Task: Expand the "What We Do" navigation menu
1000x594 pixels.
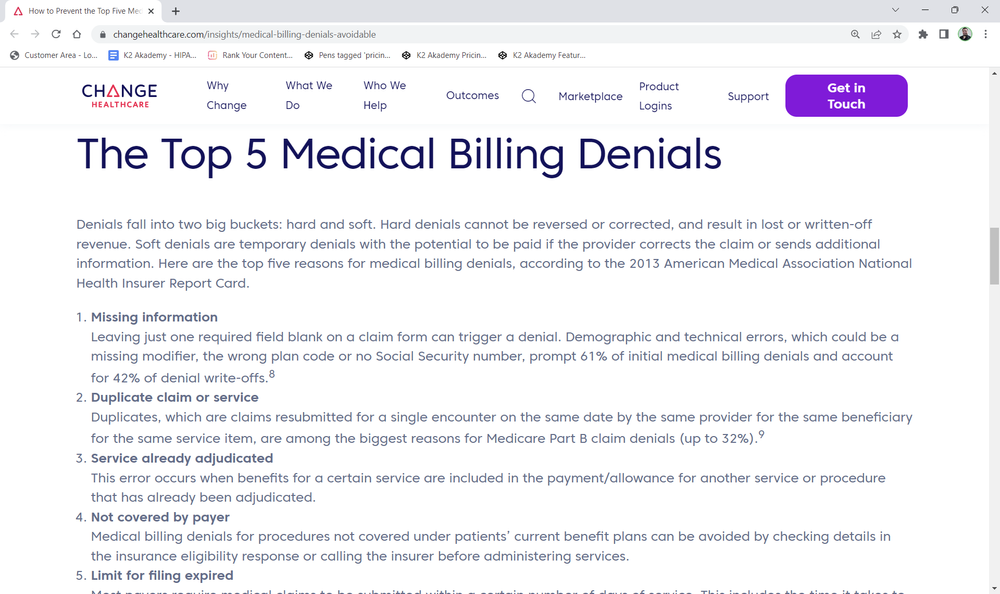Action: tap(309, 95)
